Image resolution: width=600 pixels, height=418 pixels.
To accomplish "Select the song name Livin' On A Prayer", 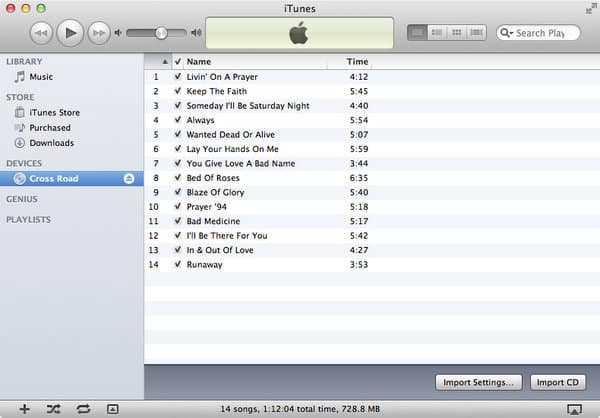I will (222, 77).
